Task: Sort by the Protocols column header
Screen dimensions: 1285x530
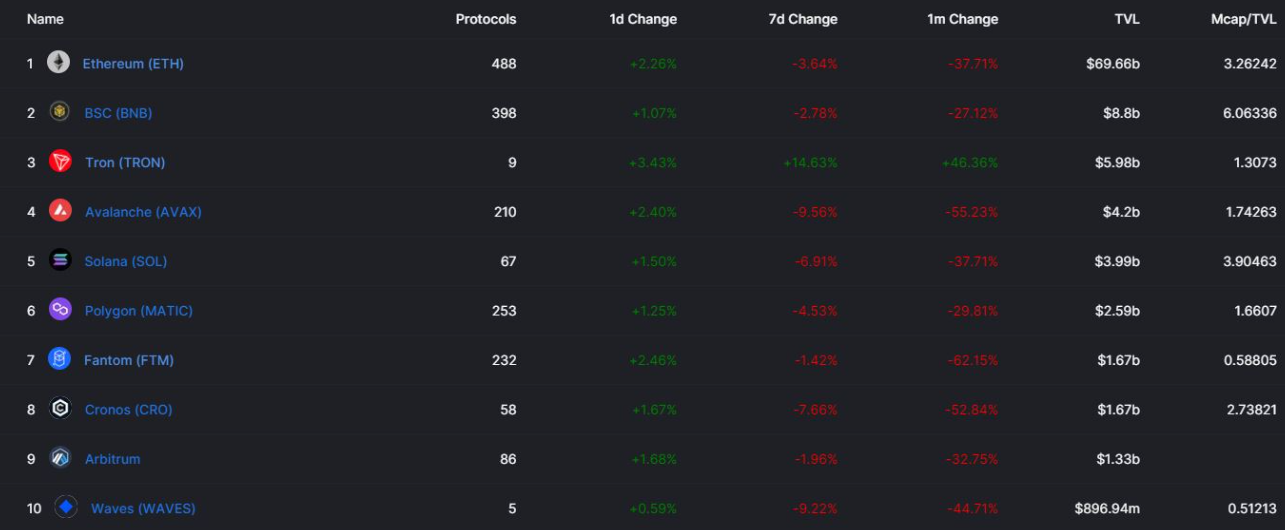Action: (x=486, y=19)
